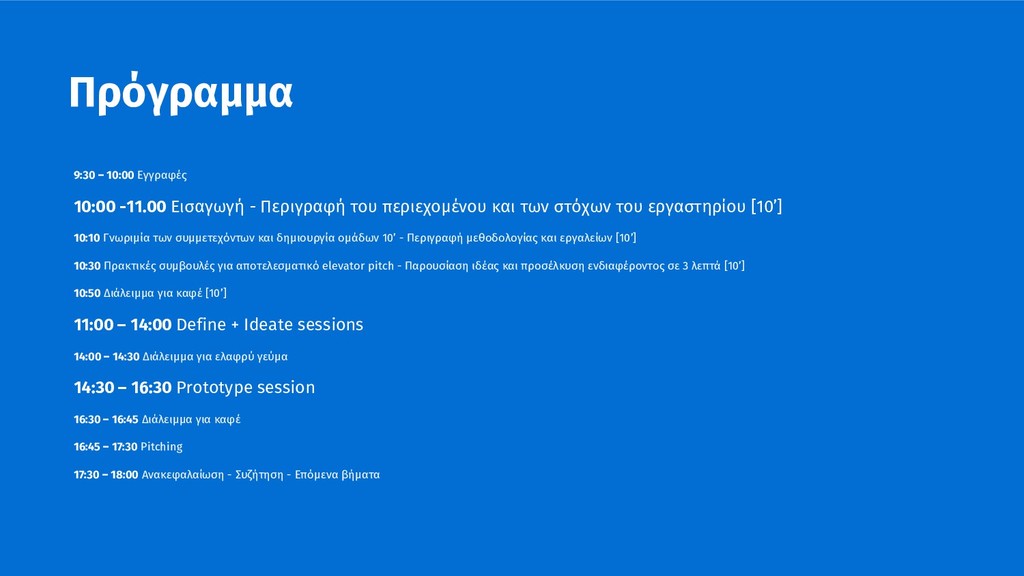Click the 16:45 – 17:30 Pitching line
This screenshot has height=576, width=1024.
(x=128, y=447)
